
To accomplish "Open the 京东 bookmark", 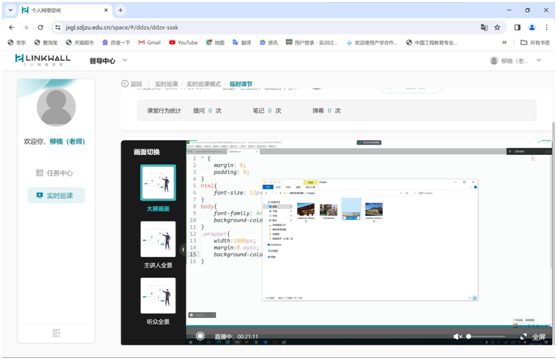I will [x=17, y=42].
